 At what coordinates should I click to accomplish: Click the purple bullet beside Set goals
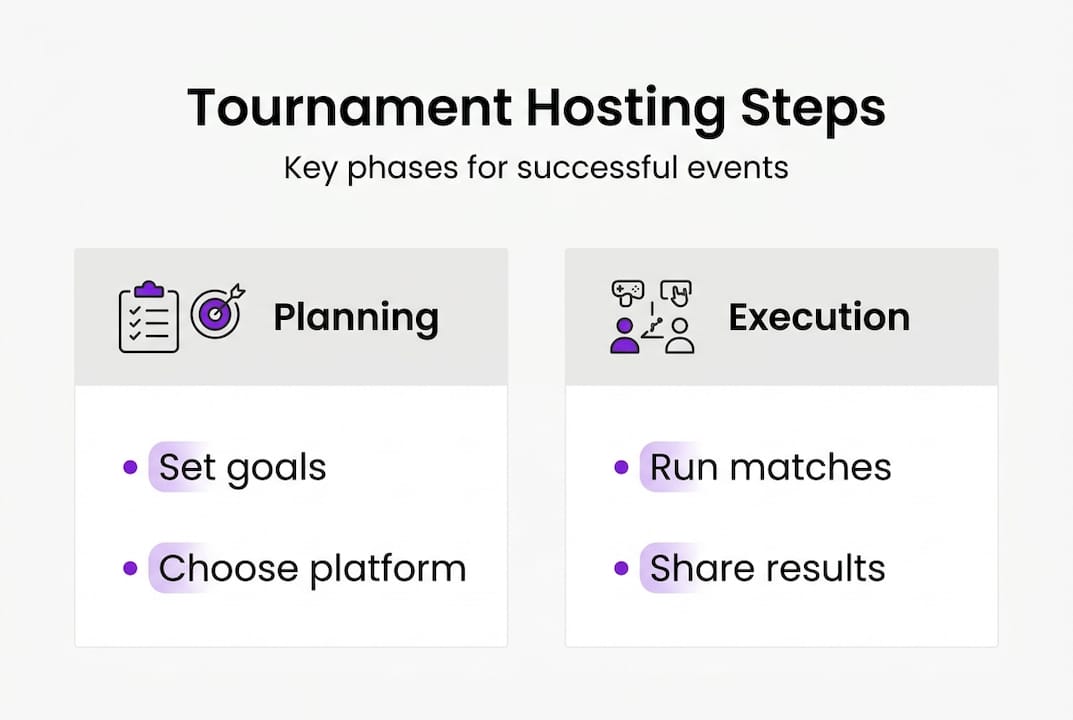130,467
